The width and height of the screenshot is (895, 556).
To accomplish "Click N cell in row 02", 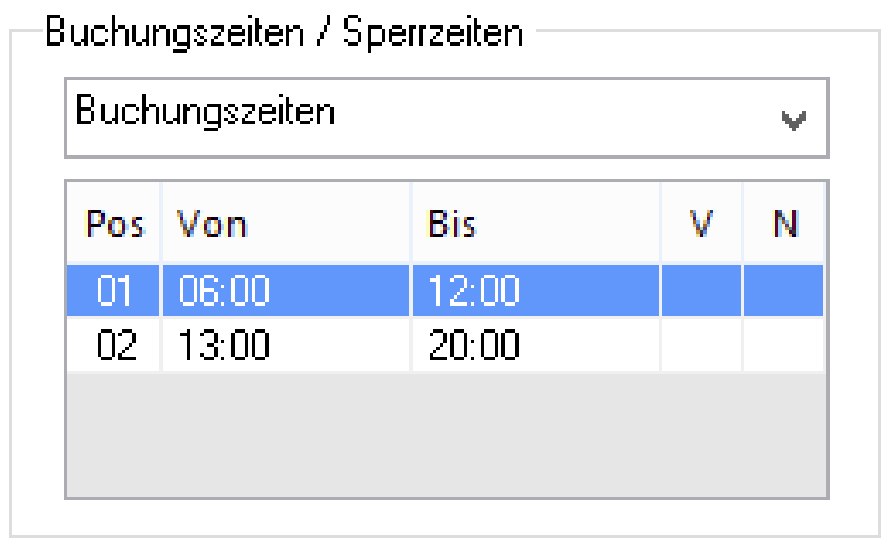I will point(784,345).
